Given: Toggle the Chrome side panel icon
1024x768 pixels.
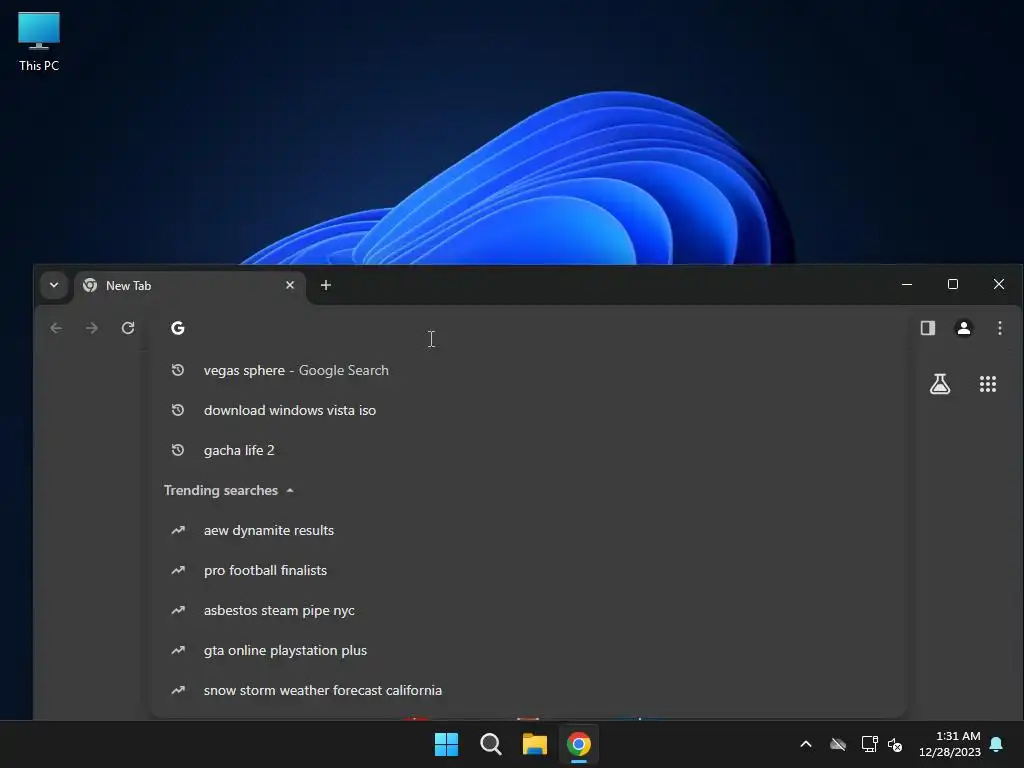Looking at the screenshot, I should pos(928,328).
